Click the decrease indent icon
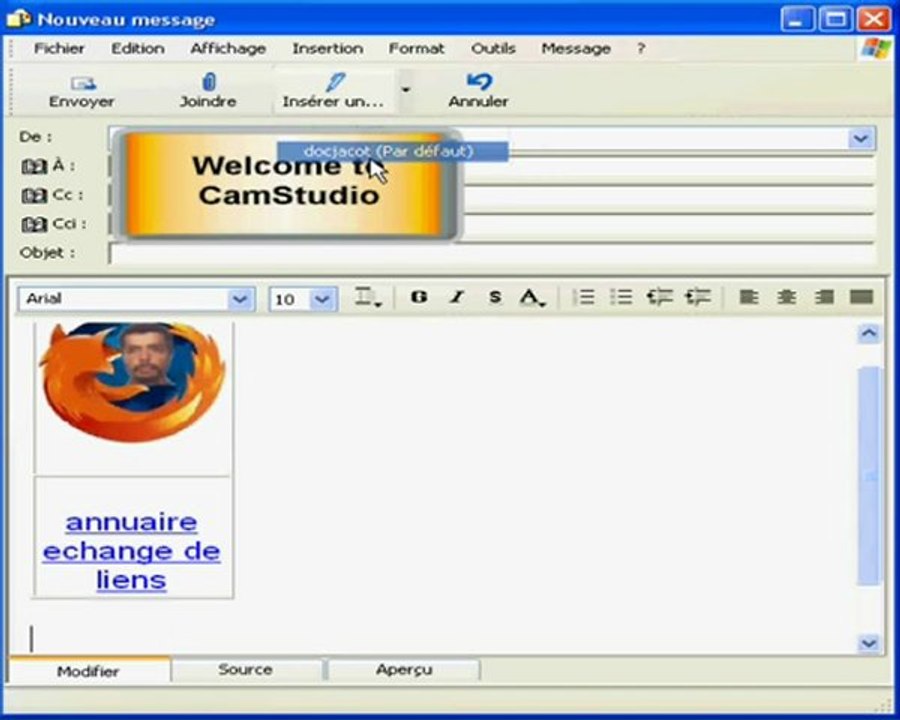This screenshot has height=720, width=900. (660, 297)
